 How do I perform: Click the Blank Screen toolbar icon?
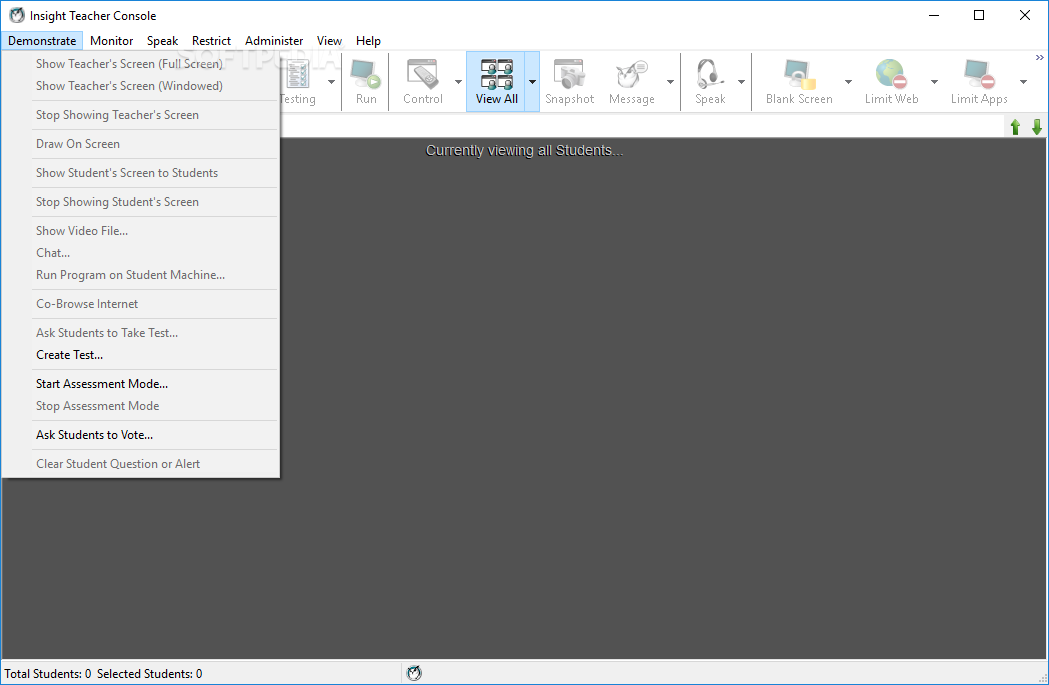(x=799, y=74)
